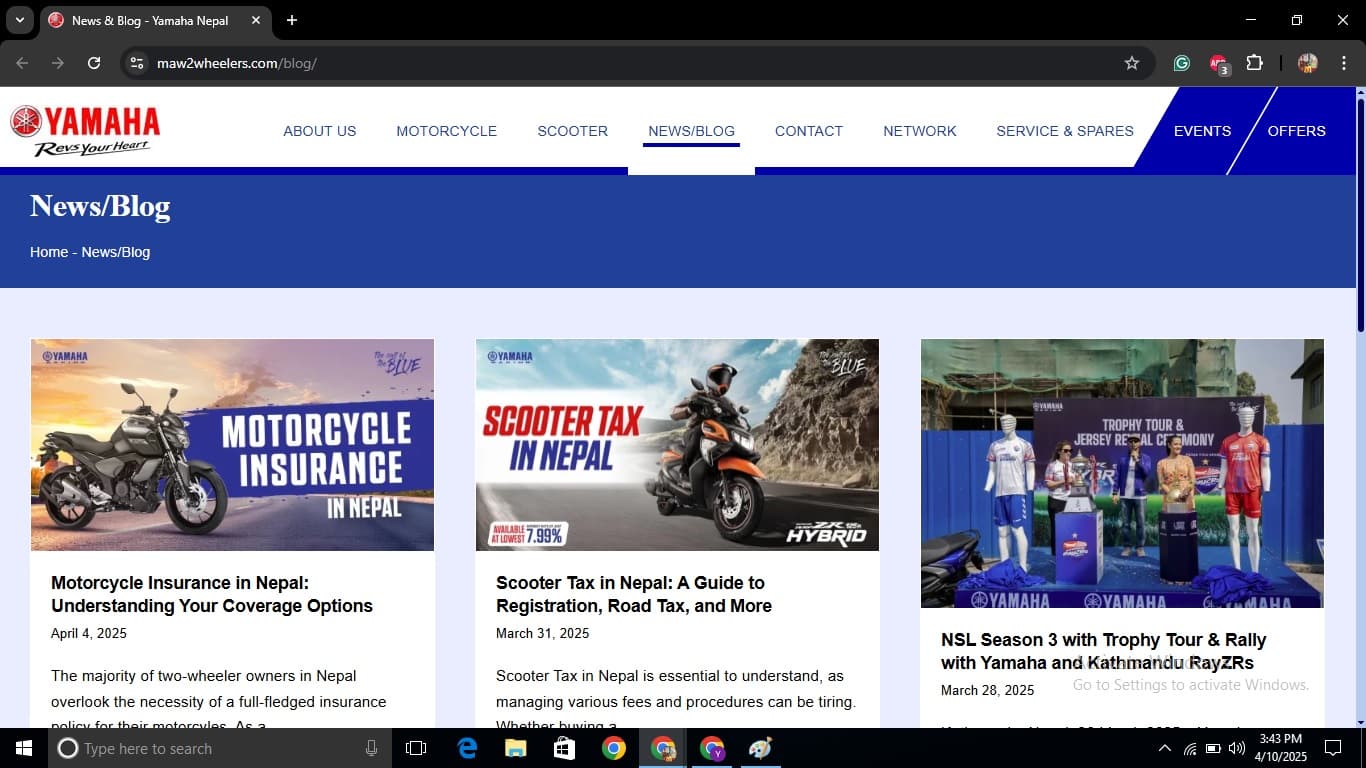Click the Scooter Tax in Nepal banner image

pos(677,445)
